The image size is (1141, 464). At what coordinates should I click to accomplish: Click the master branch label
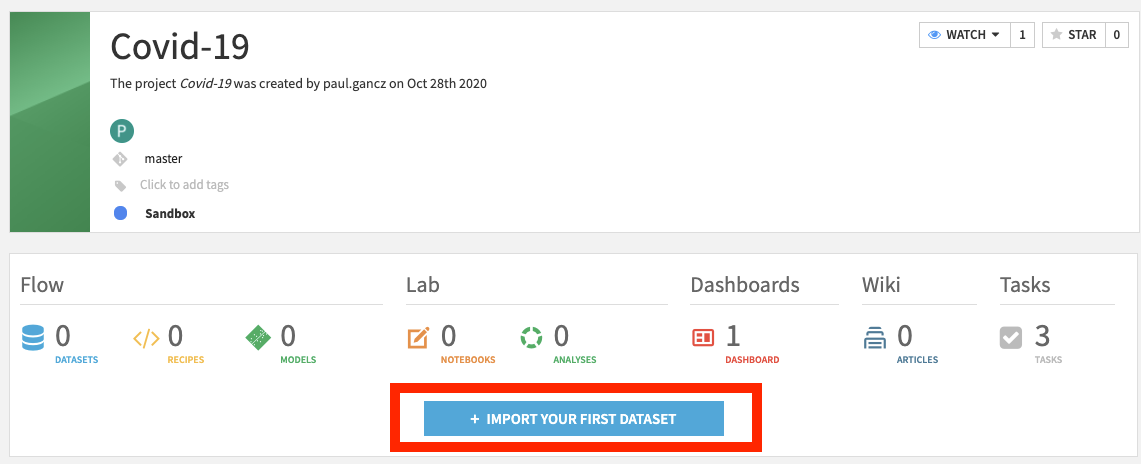click(x=163, y=159)
